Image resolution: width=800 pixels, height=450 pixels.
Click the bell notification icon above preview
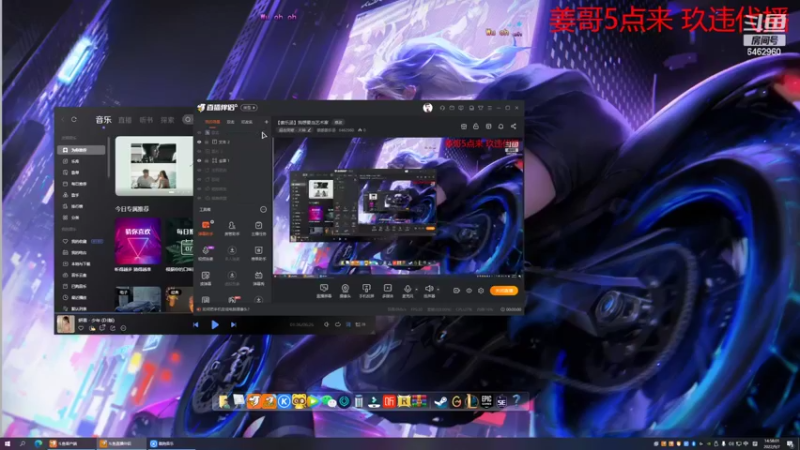pos(501,127)
